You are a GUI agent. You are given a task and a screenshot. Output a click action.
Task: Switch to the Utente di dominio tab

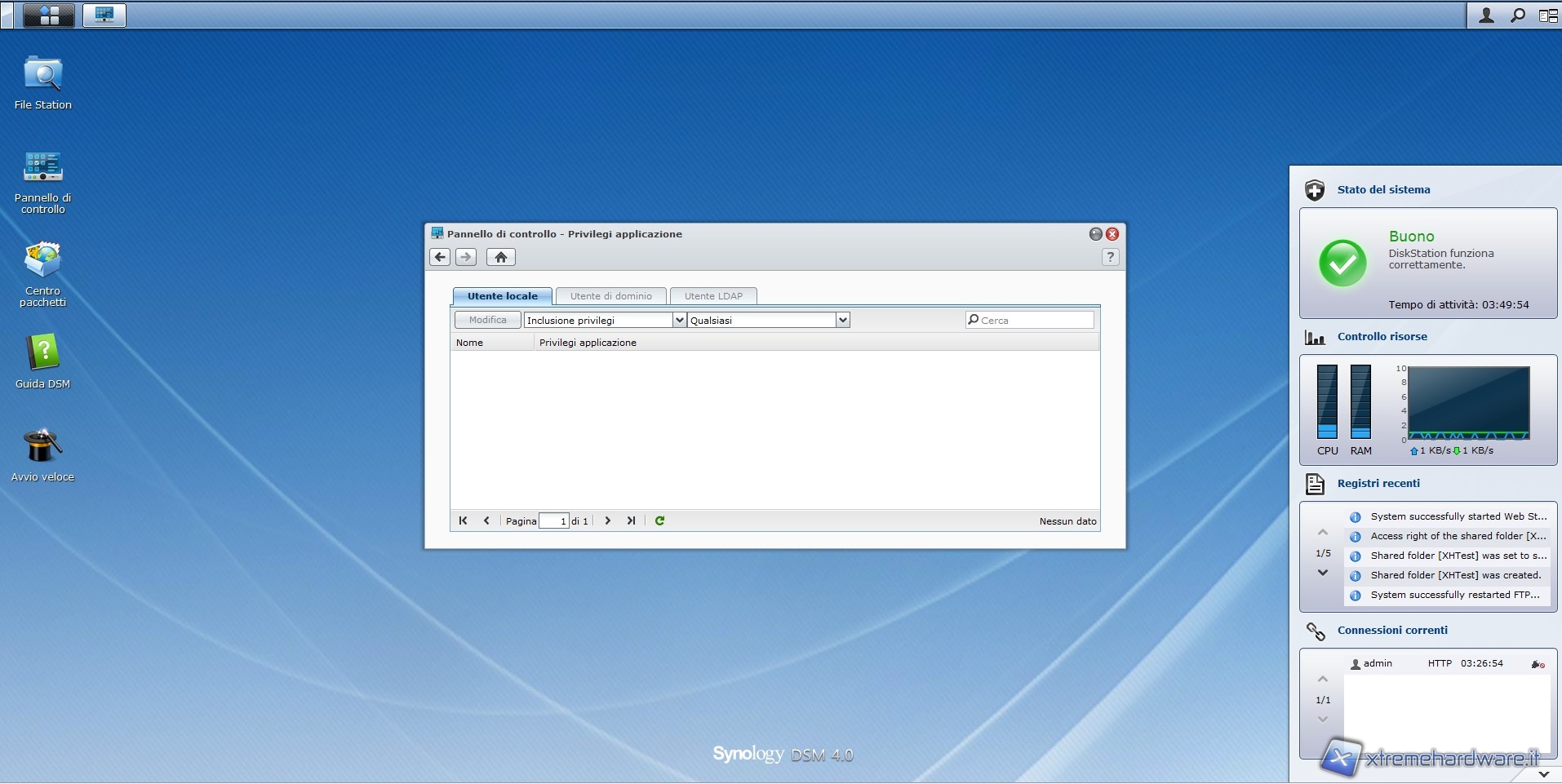coord(610,296)
